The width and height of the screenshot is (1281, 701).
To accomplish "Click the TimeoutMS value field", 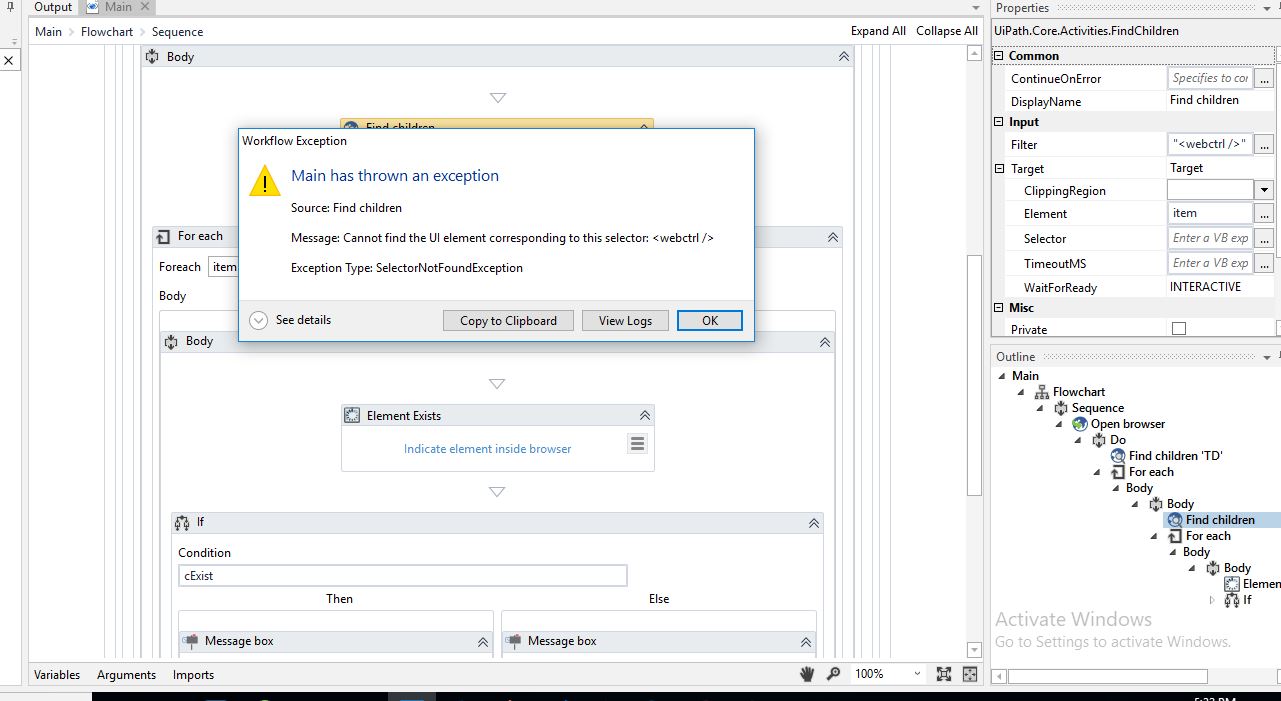I will (1211, 263).
